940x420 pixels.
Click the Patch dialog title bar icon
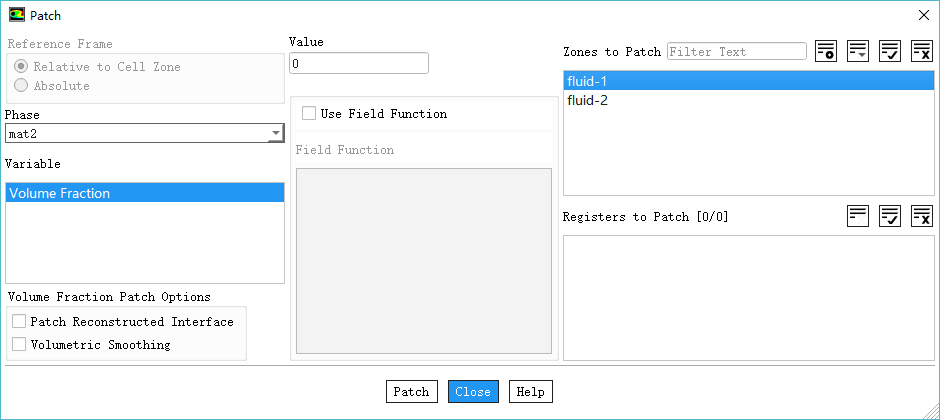pos(17,14)
